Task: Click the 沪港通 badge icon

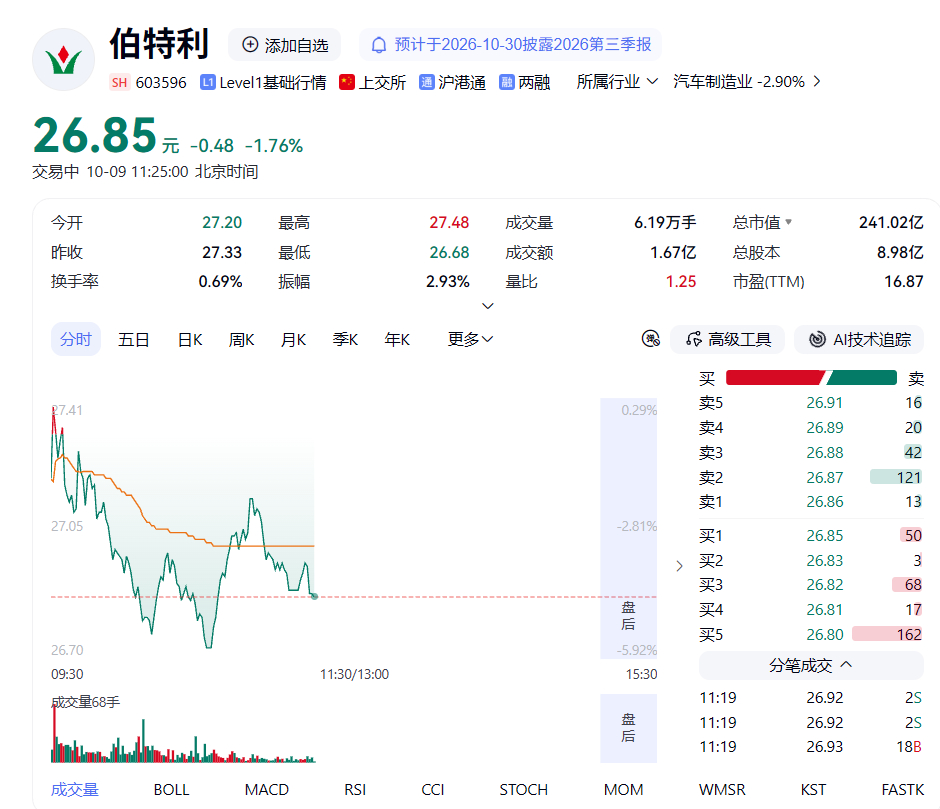Action: 426,82
